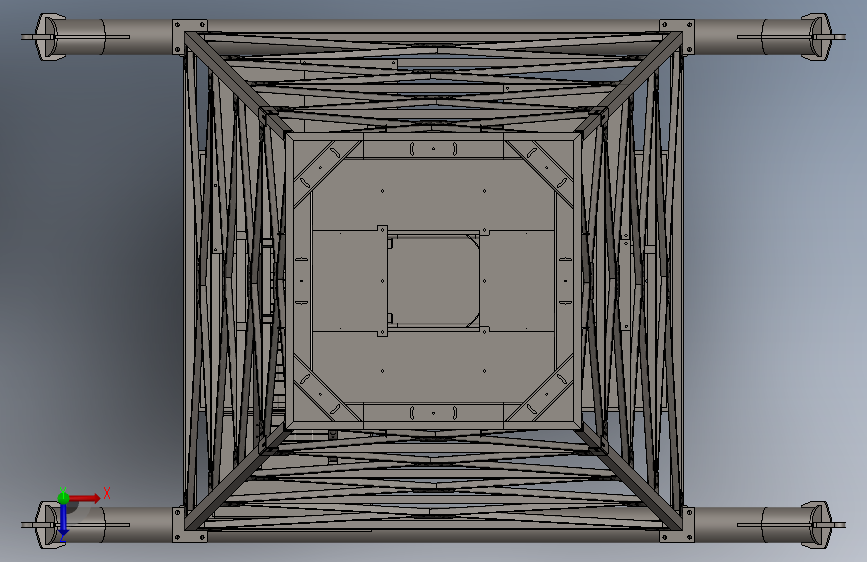Viewport: 867px width, 562px height.
Task: Select the top-right tube end cap
Action: (821, 37)
